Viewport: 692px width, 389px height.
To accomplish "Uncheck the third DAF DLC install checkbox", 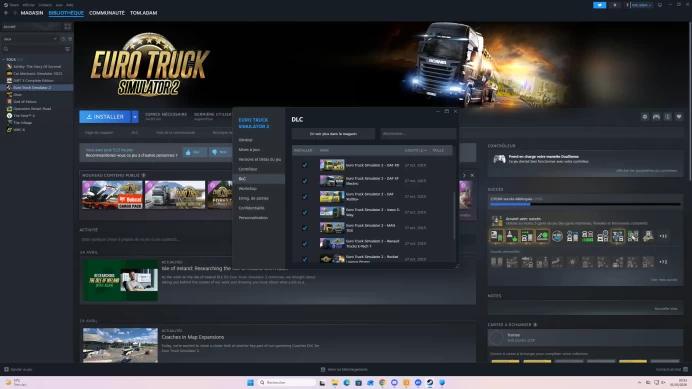I will click(x=305, y=196).
